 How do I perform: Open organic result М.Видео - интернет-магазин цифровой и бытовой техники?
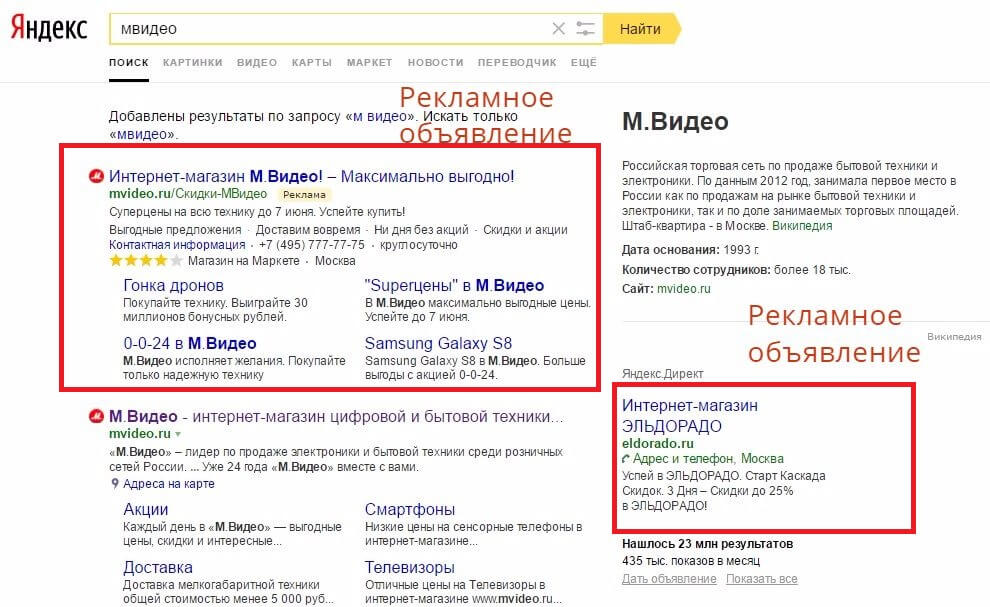[x=336, y=417]
